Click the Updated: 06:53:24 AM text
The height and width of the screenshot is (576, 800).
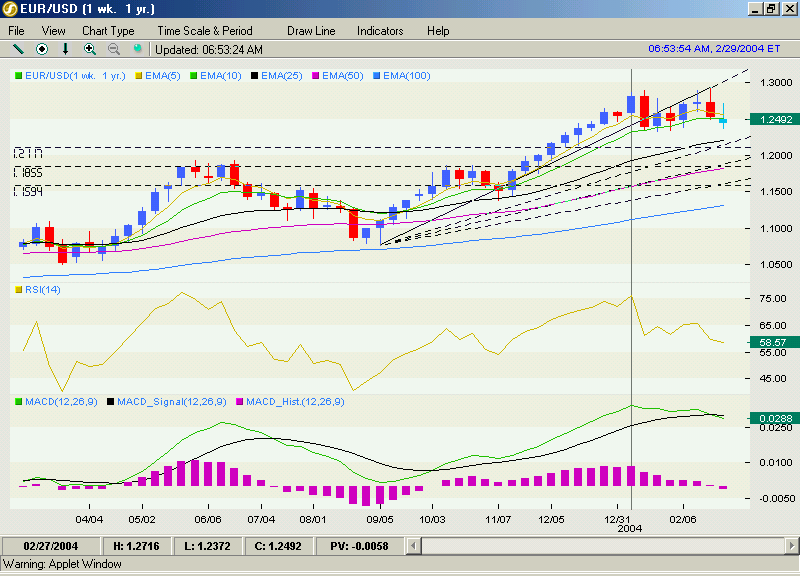[x=209, y=49]
